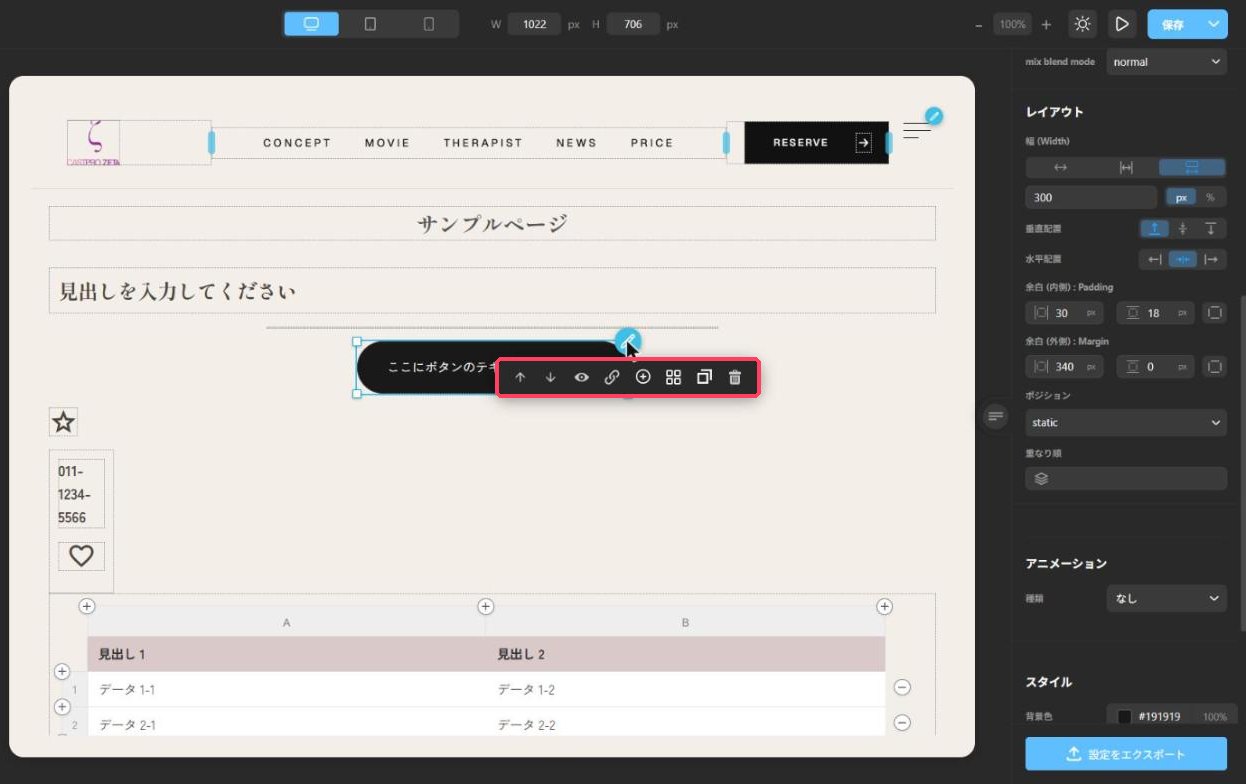Click the canvas height field 706
1246x784 pixels.
[633, 24]
